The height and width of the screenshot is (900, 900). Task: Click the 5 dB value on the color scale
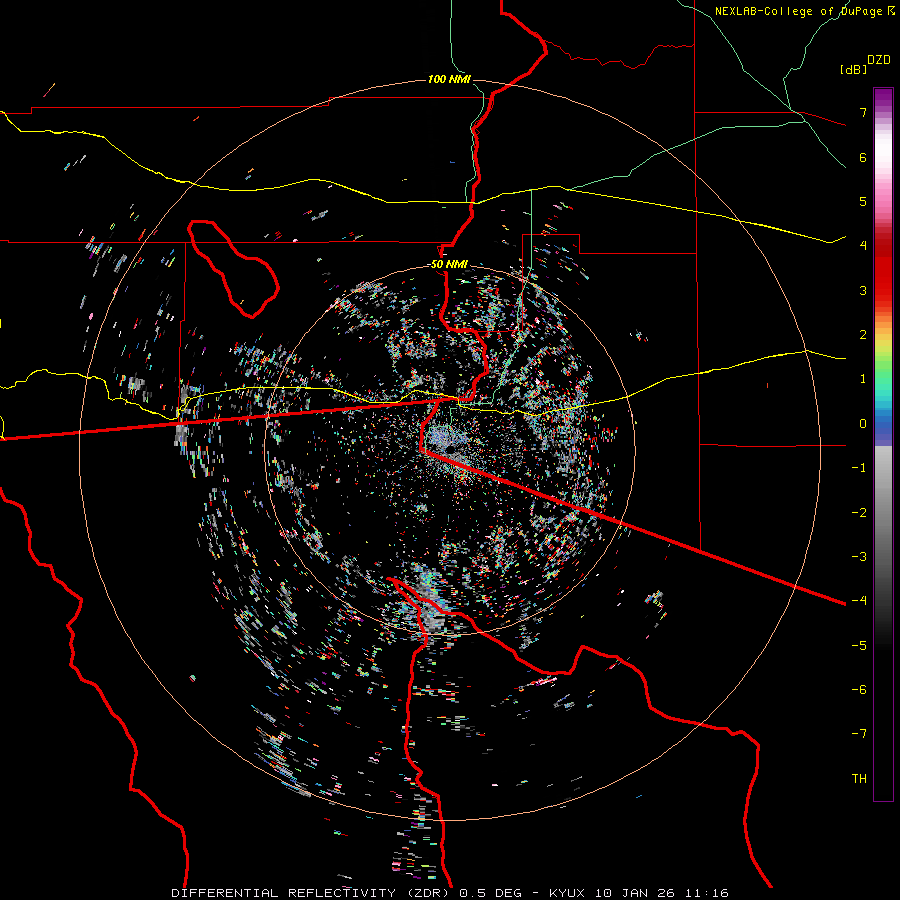tap(863, 202)
